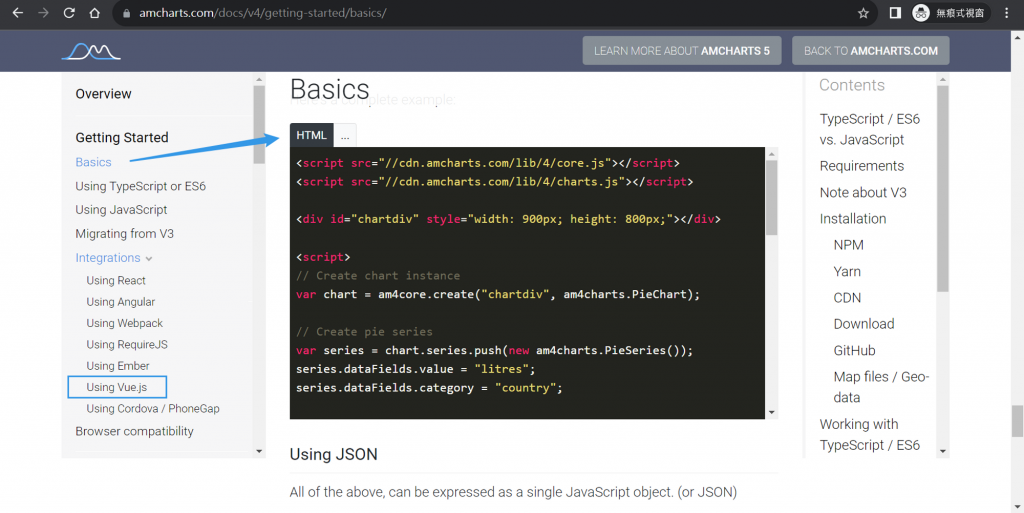
Task: Jump to Working with TypeScript / ES6
Action: tap(870, 435)
